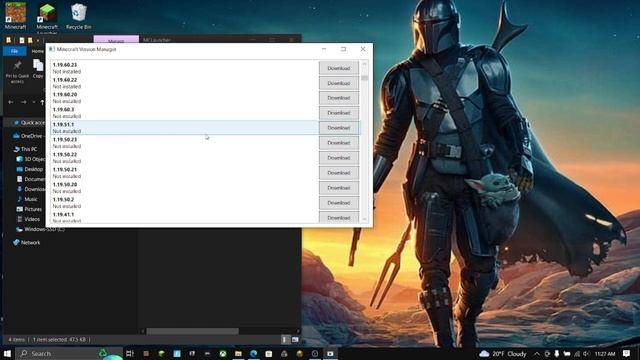Select the 1.19.50.2 version row text
This screenshot has height=360, width=640.
(63, 200)
